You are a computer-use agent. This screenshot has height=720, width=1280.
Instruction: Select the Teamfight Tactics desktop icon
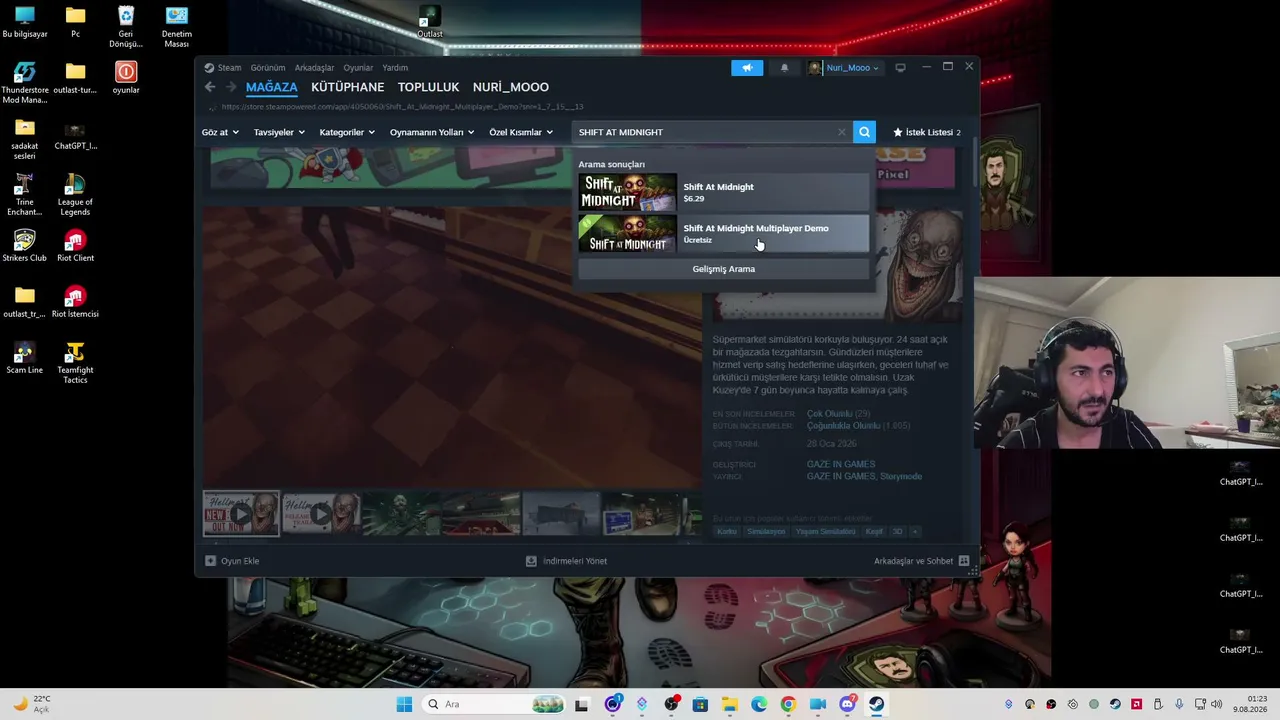point(75,363)
